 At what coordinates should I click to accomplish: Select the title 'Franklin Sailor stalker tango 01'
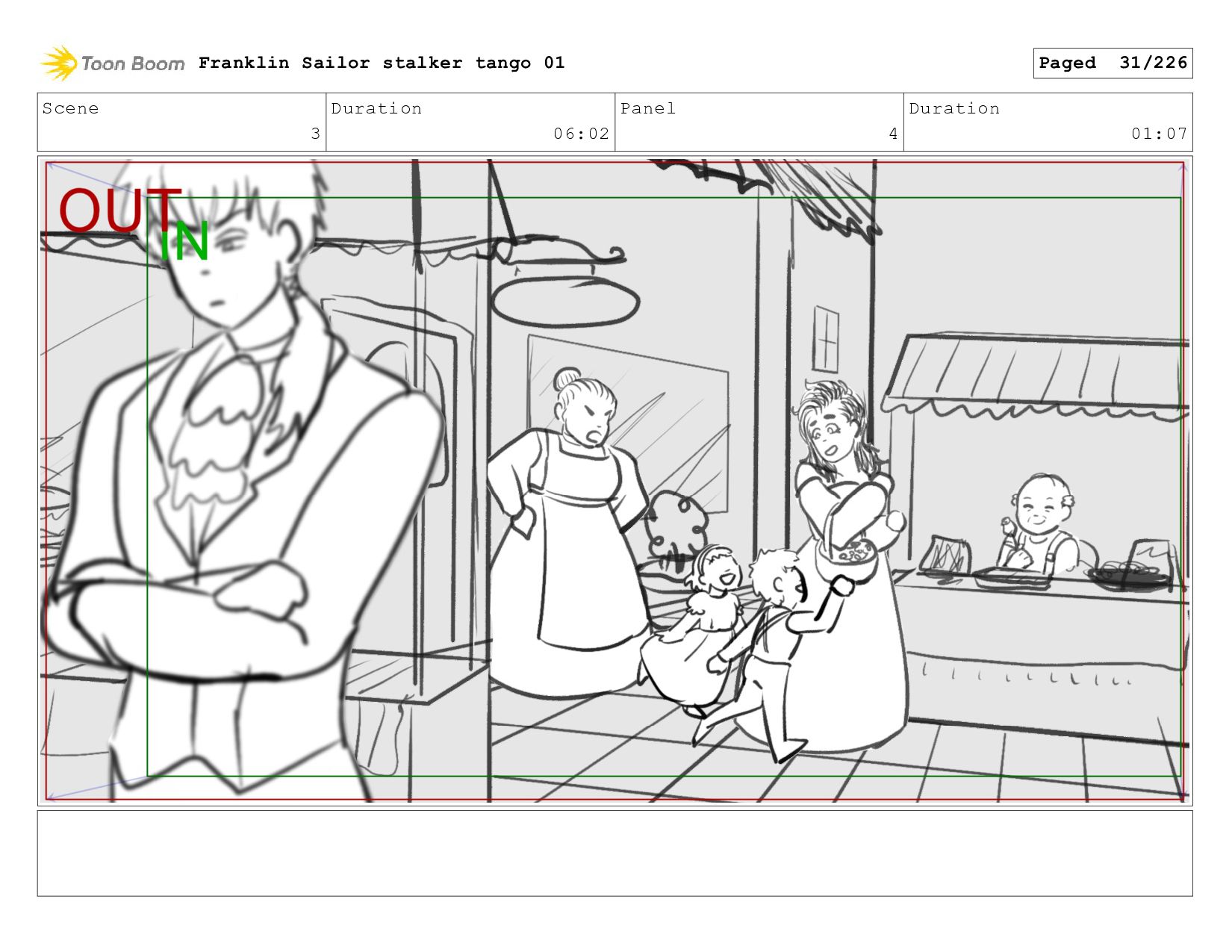[x=382, y=63]
